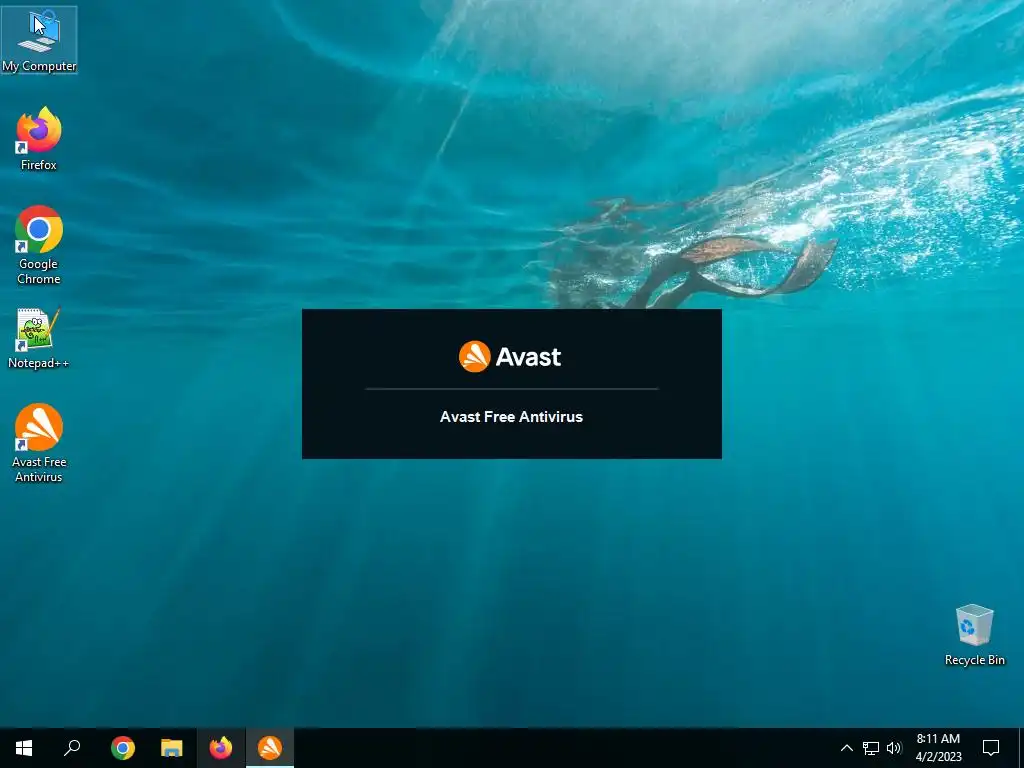Screen dimensions: 1024x768
Task: Open the volume control tray icon
Action: [x=893, y=748]
